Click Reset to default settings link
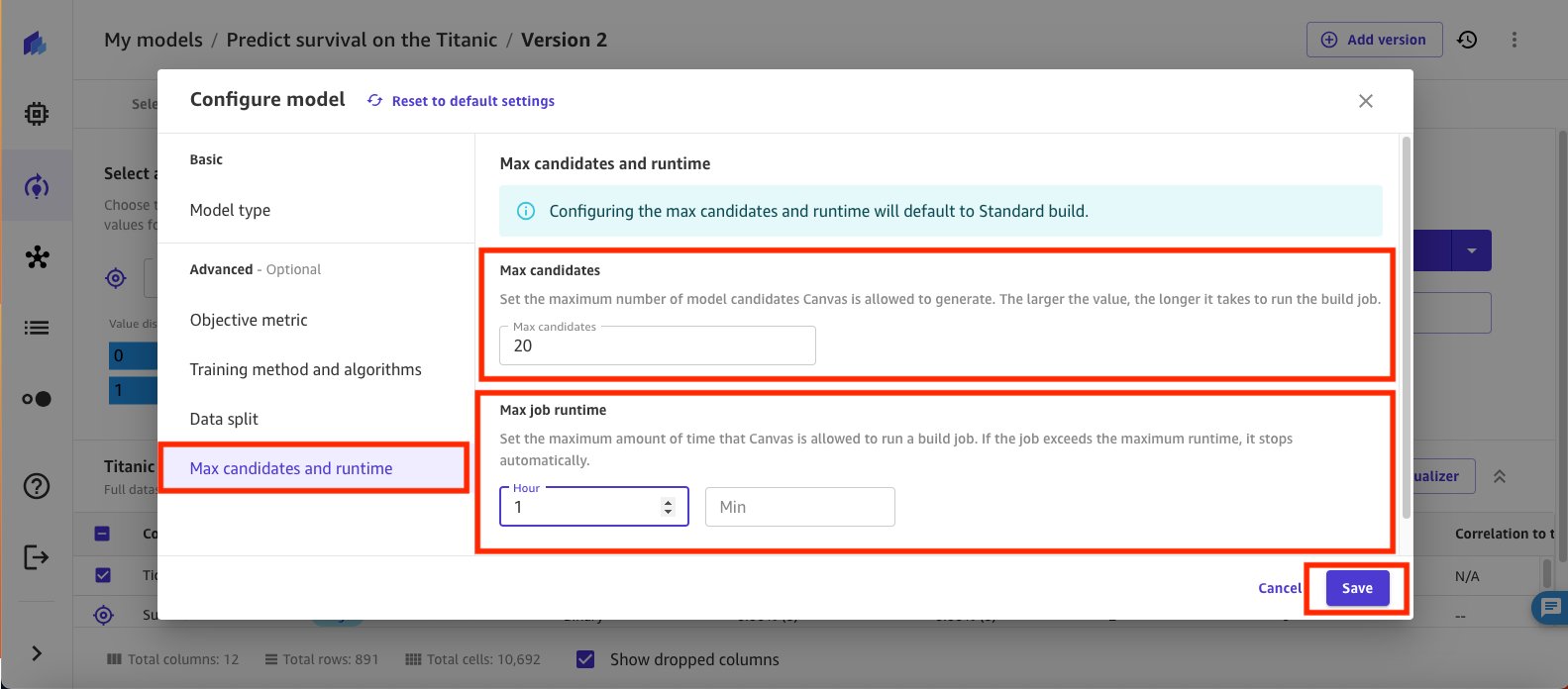 click(x=461, y=101)
